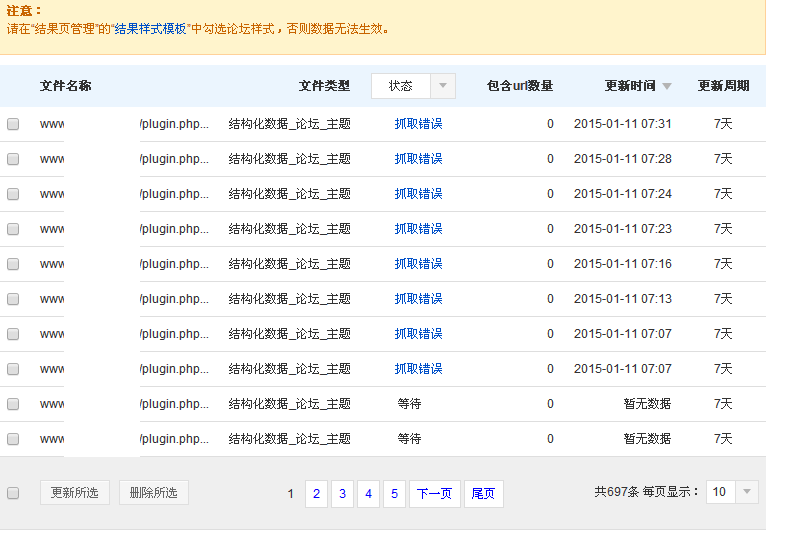Click the 包含url数量 column header
787x536 pixels.
click(519, 86)
